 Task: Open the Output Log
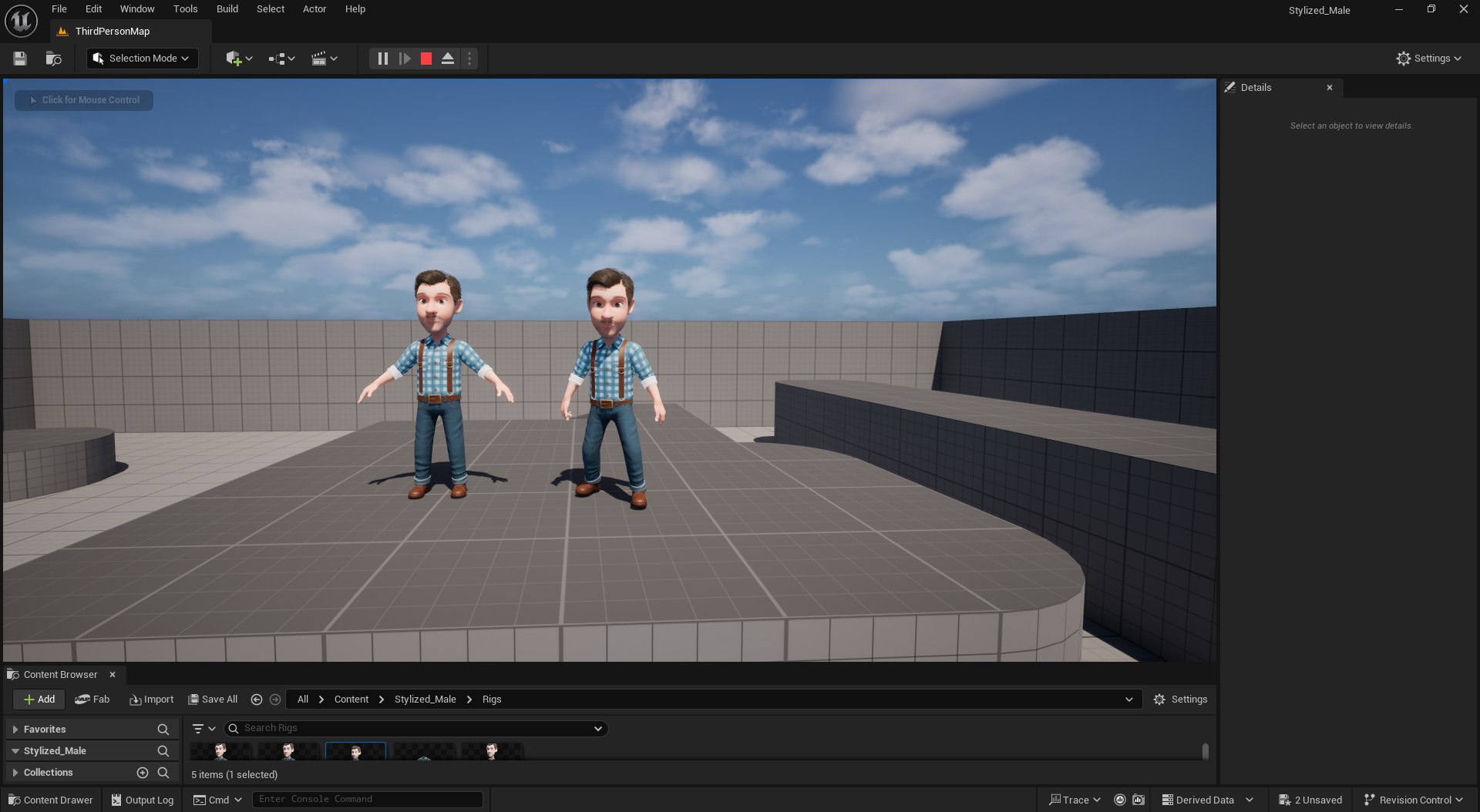[142, 800]
